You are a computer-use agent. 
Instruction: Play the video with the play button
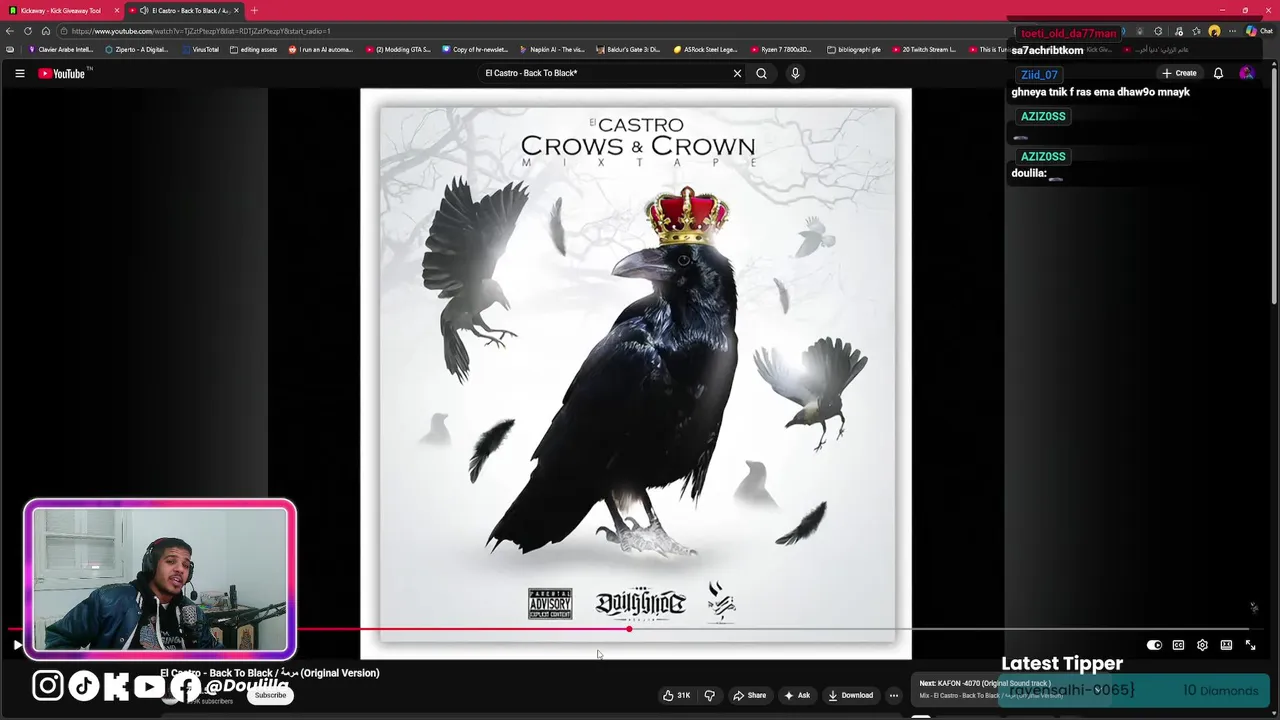click(x=17, y=645)
